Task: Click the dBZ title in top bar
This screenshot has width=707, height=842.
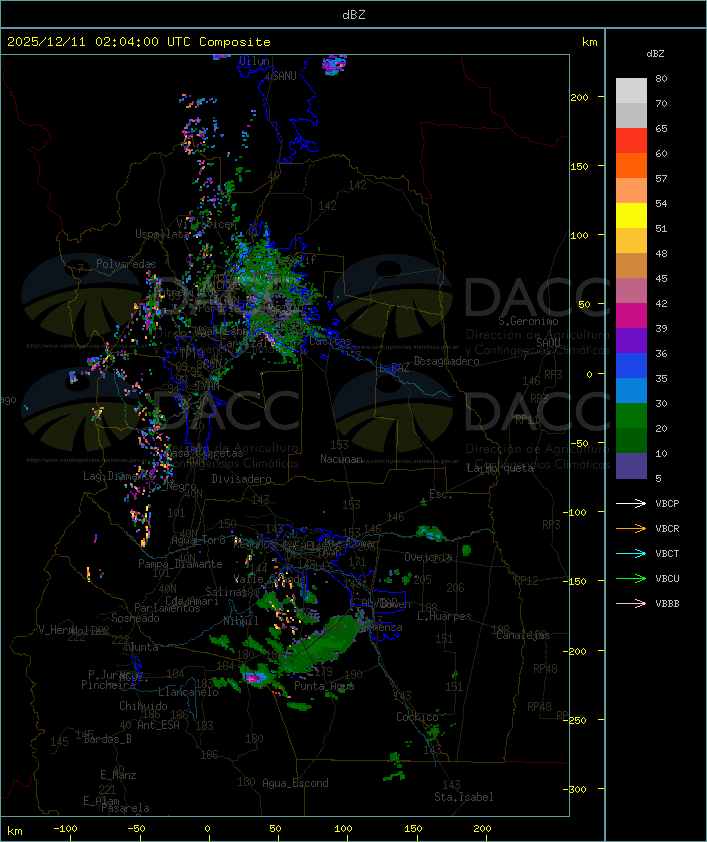Action: [354, 15]
